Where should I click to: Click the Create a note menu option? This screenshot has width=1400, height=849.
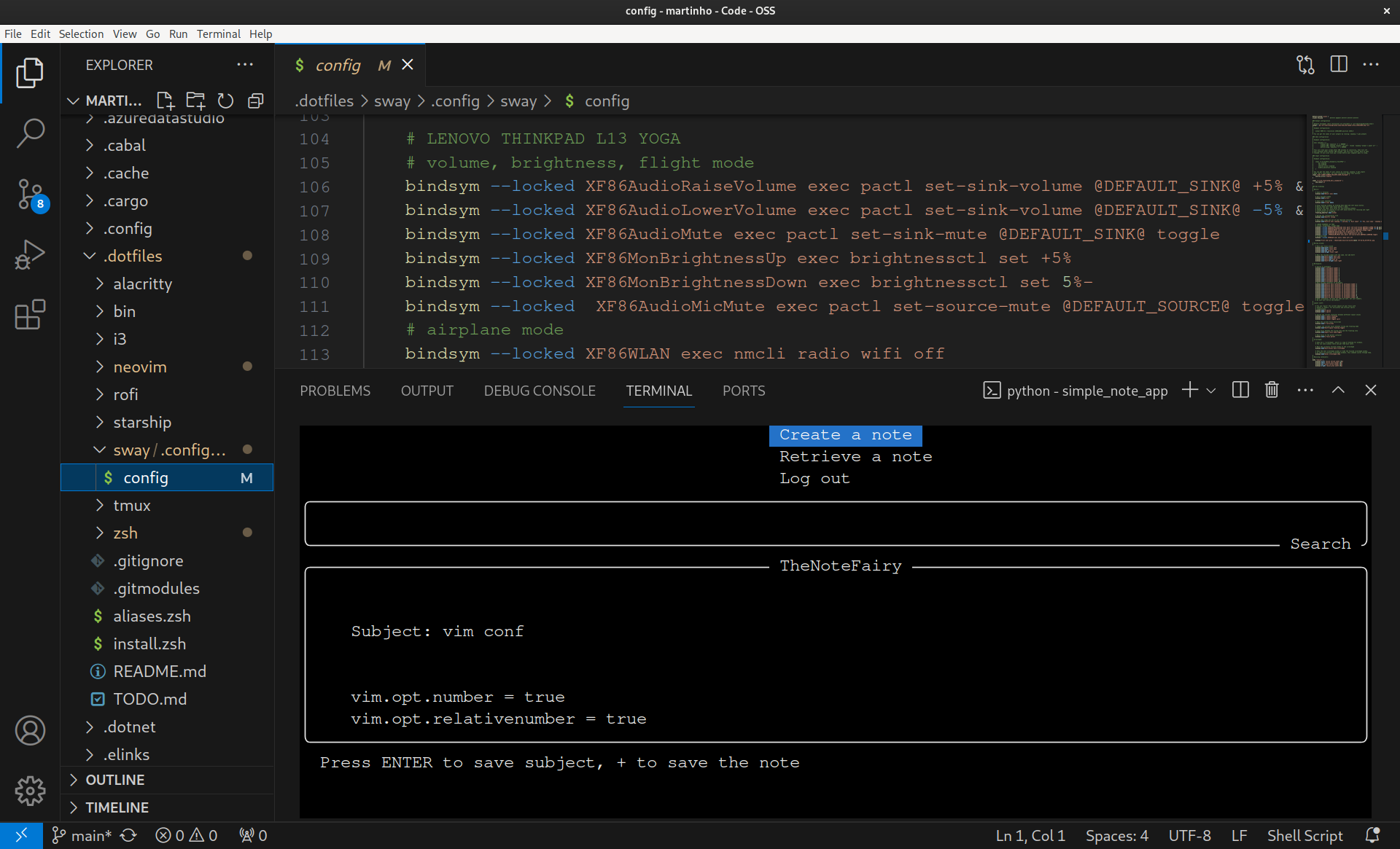[846, 434]
